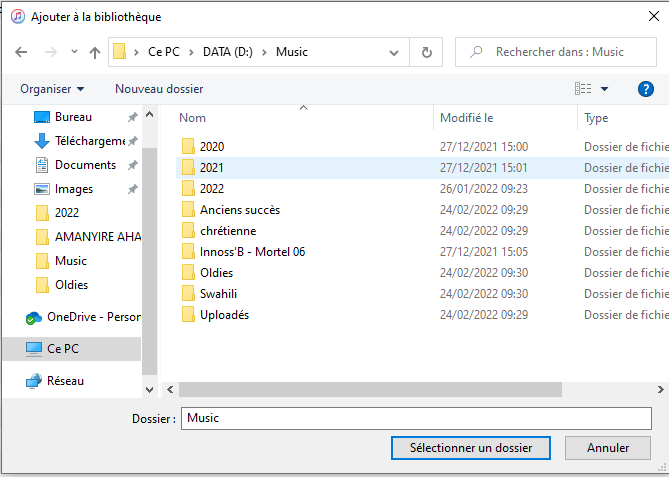Click the magnifier search icon
This screenshot has height=477, width=669.
476,52
